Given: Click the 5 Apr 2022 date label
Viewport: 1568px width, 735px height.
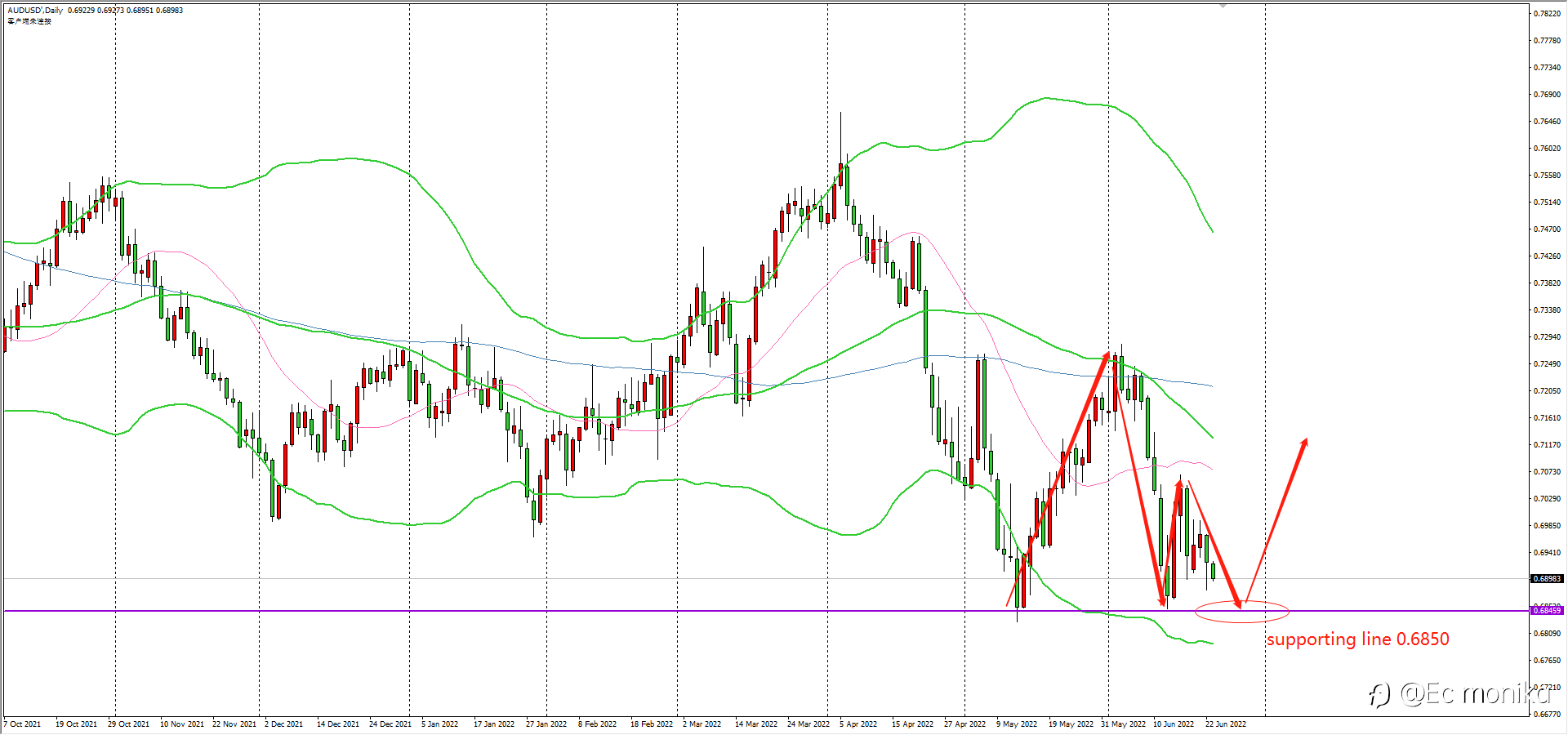Looking at the screenshot, I should [x=858, y=724].
